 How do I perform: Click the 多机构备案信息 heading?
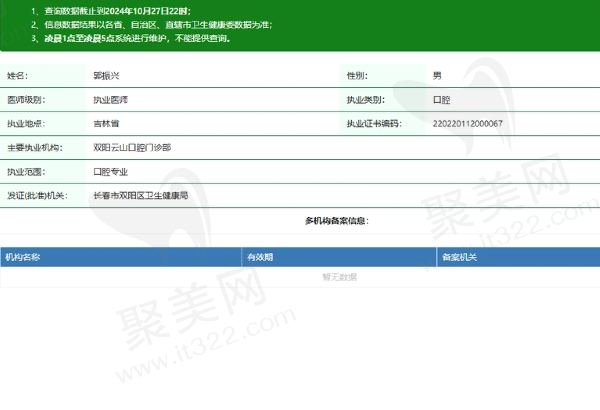point(337,221)
